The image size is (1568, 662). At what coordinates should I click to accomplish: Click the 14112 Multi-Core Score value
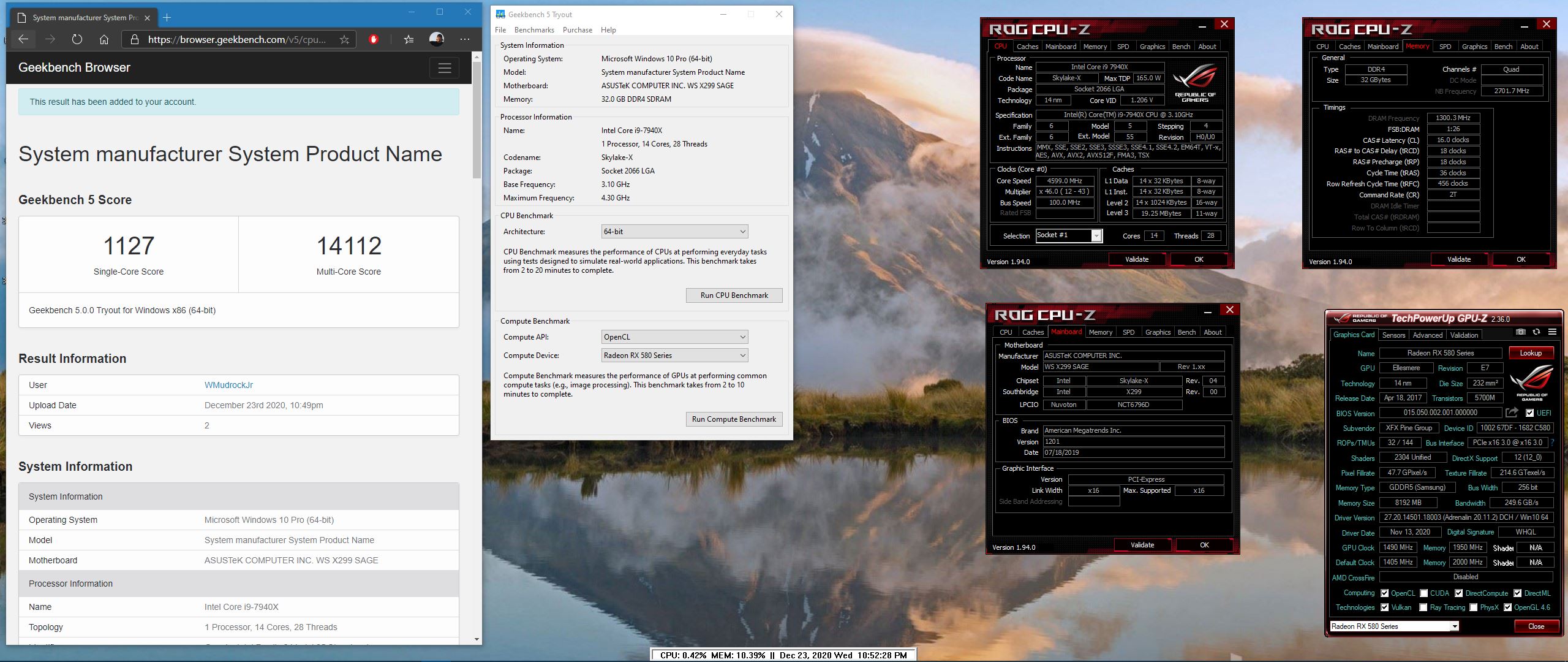349,246
